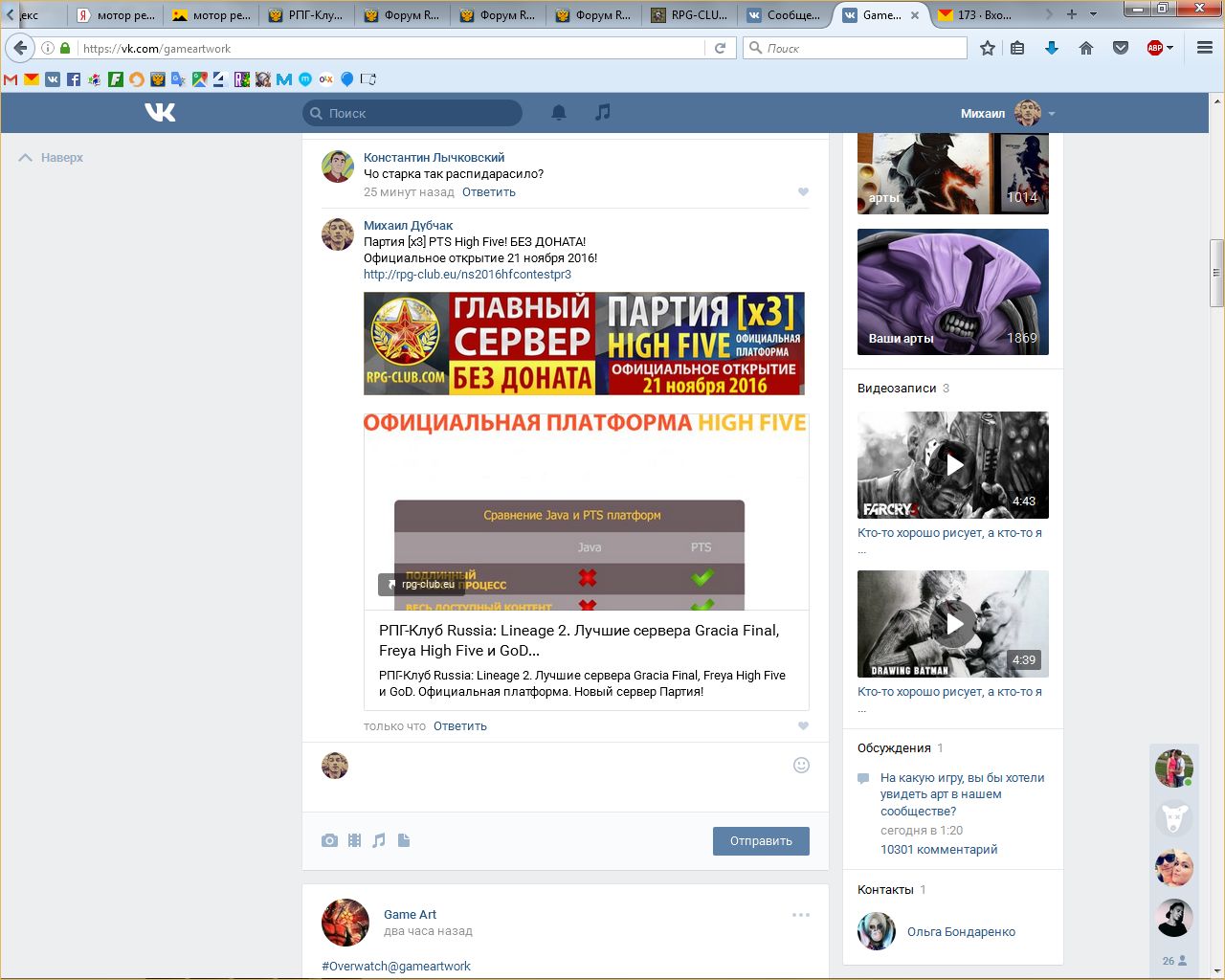List all tabs with the dropdown arrow

(x=1094, y=14)
